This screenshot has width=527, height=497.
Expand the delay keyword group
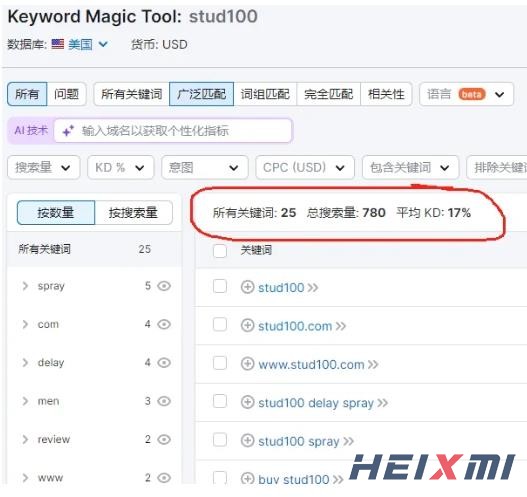pos(25,363)
